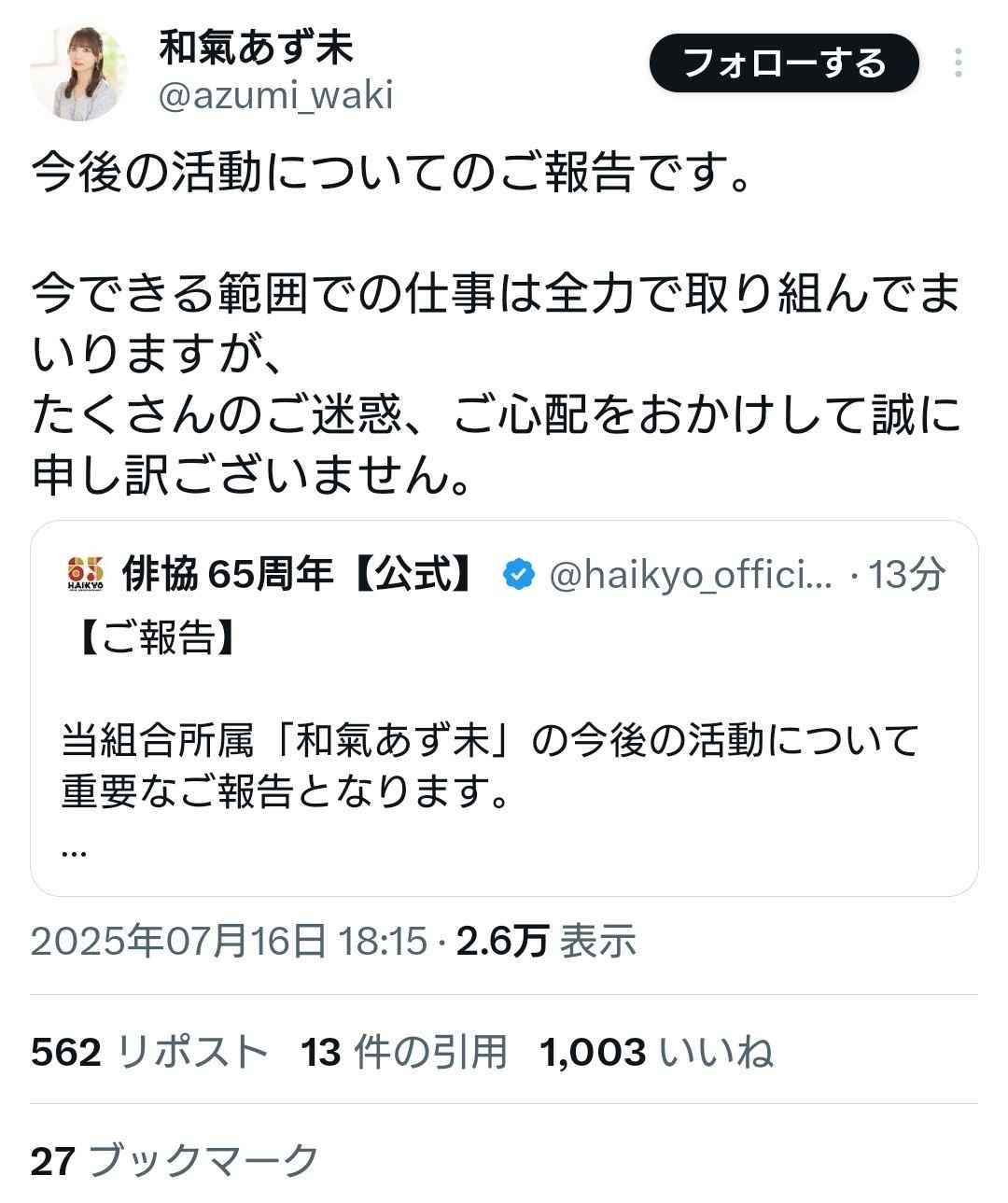Click the blue verified badge icon
Image resolution: width=1008 pixels, height=1203 pixels.
tap(518, 575)
